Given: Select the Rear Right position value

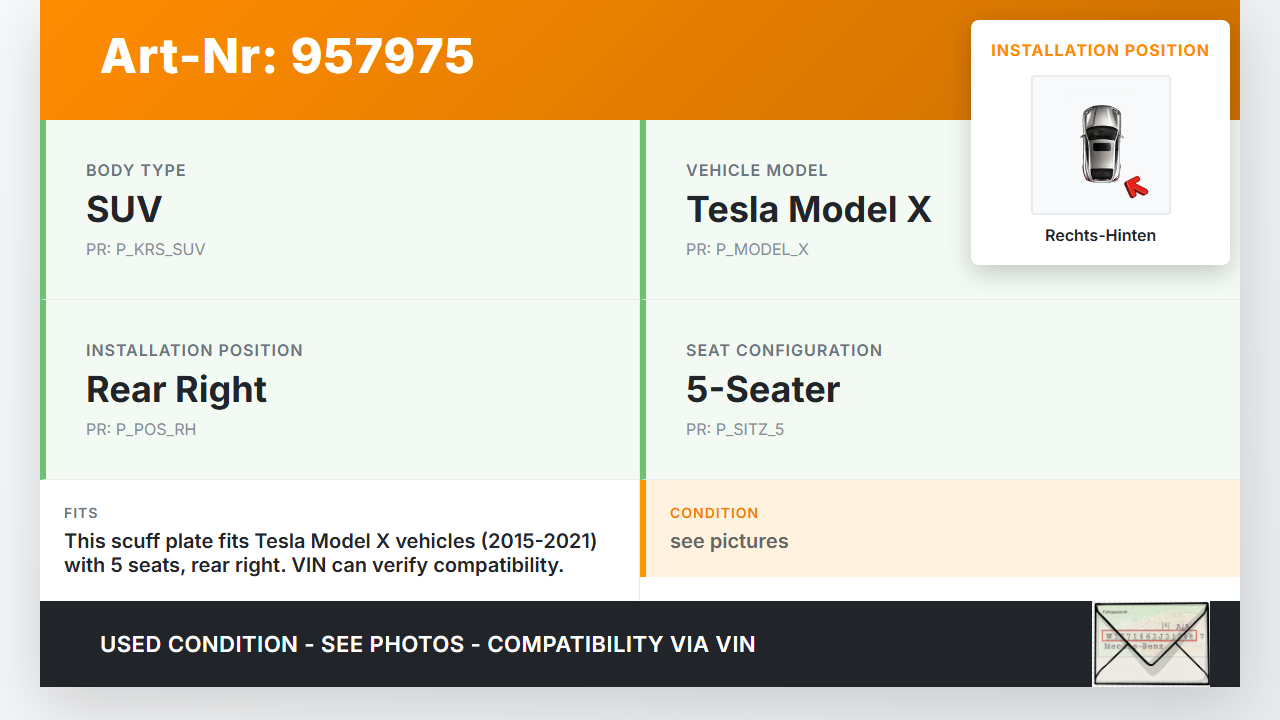Looking at the screenshot, I should pos(176,390).
